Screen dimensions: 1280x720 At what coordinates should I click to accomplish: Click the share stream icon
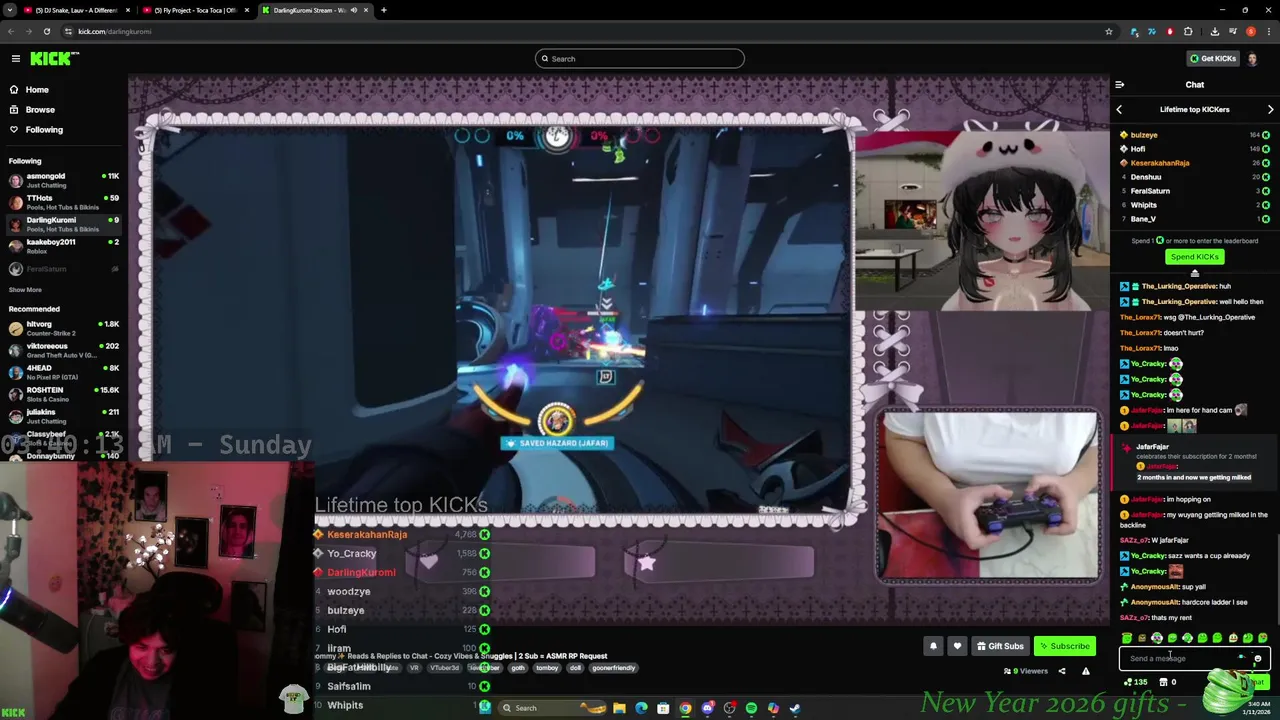click(x=1062, y=671)
